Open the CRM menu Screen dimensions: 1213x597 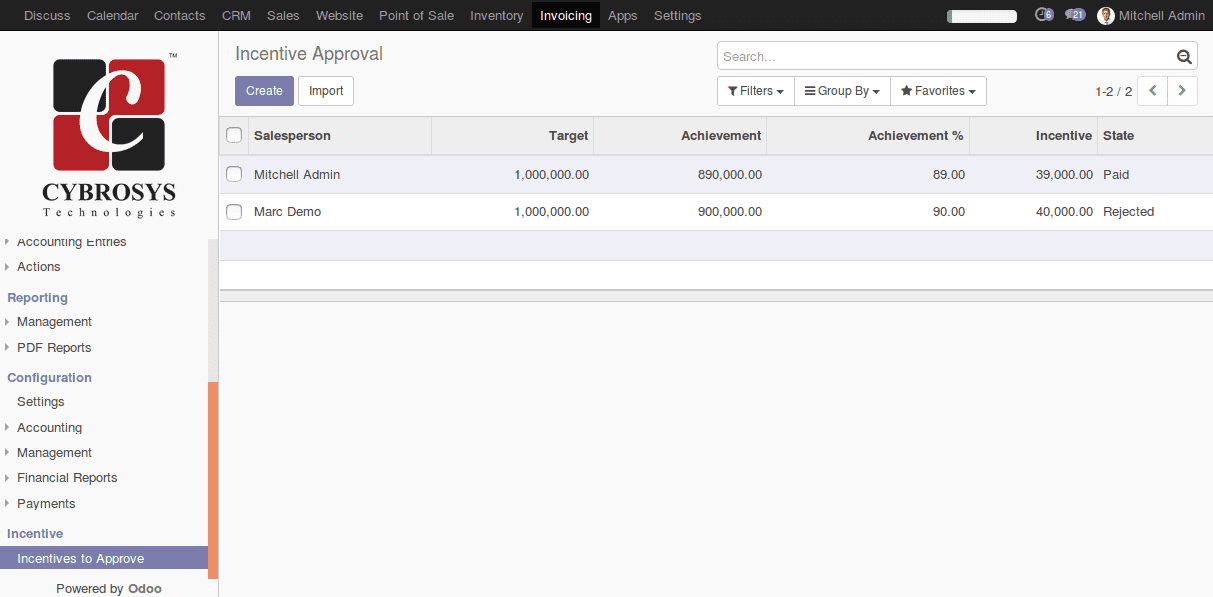[x=236, y=15]
